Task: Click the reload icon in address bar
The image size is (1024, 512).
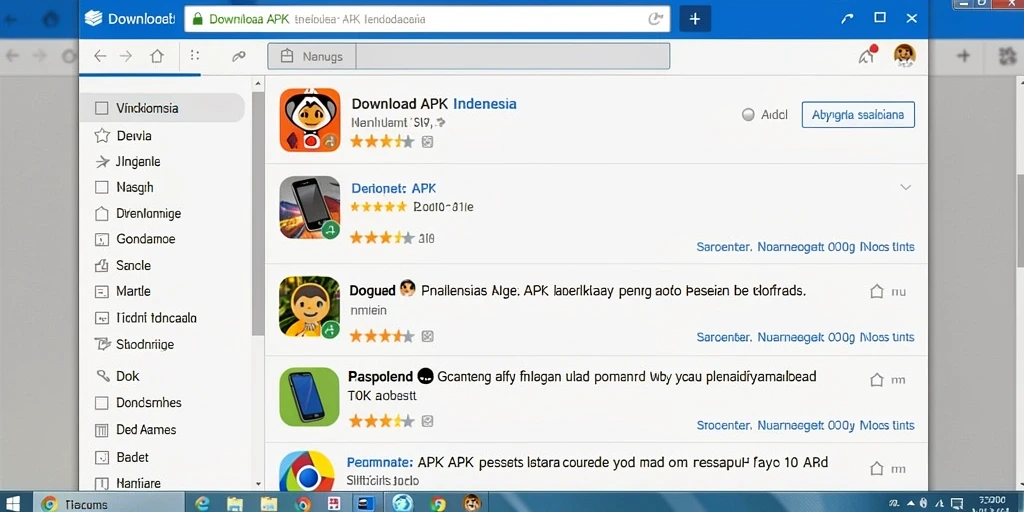Action: (655, 19)
